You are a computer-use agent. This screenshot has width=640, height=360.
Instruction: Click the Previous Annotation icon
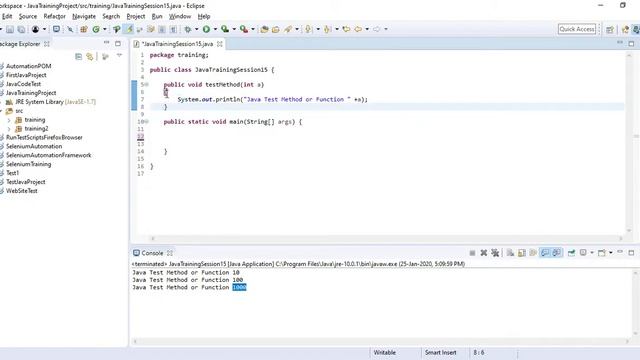[x=327, y=29]
